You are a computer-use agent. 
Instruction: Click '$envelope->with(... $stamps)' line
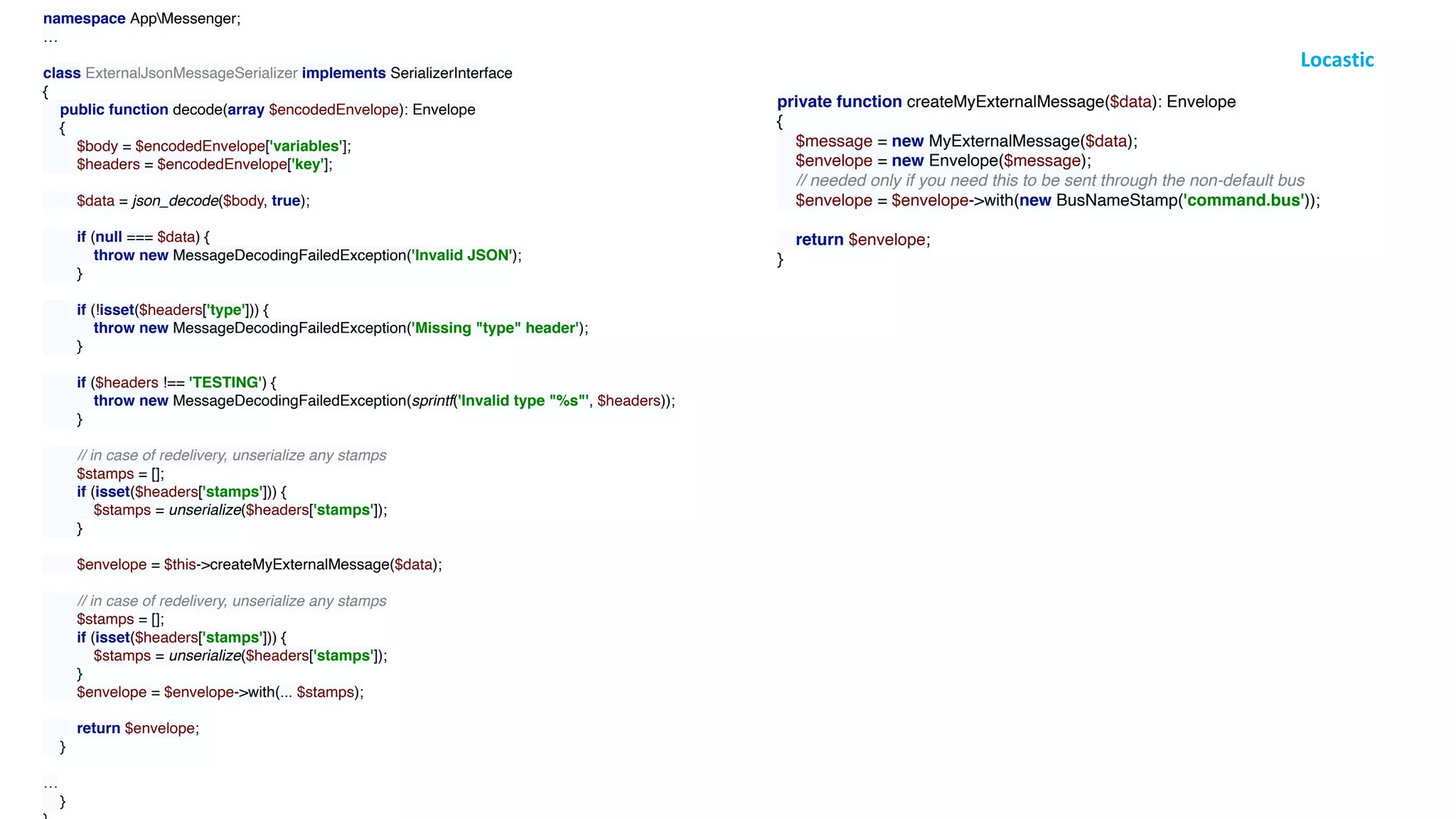(220, 692)
